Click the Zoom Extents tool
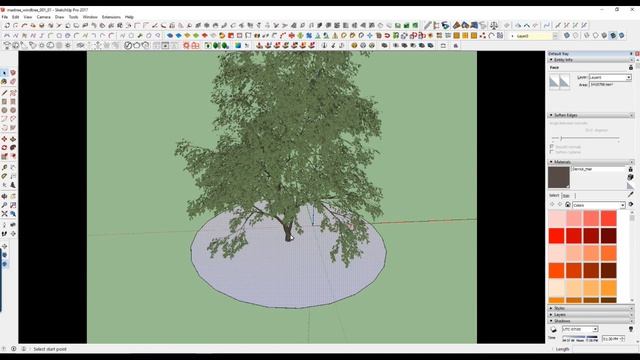 pos(4,213)
